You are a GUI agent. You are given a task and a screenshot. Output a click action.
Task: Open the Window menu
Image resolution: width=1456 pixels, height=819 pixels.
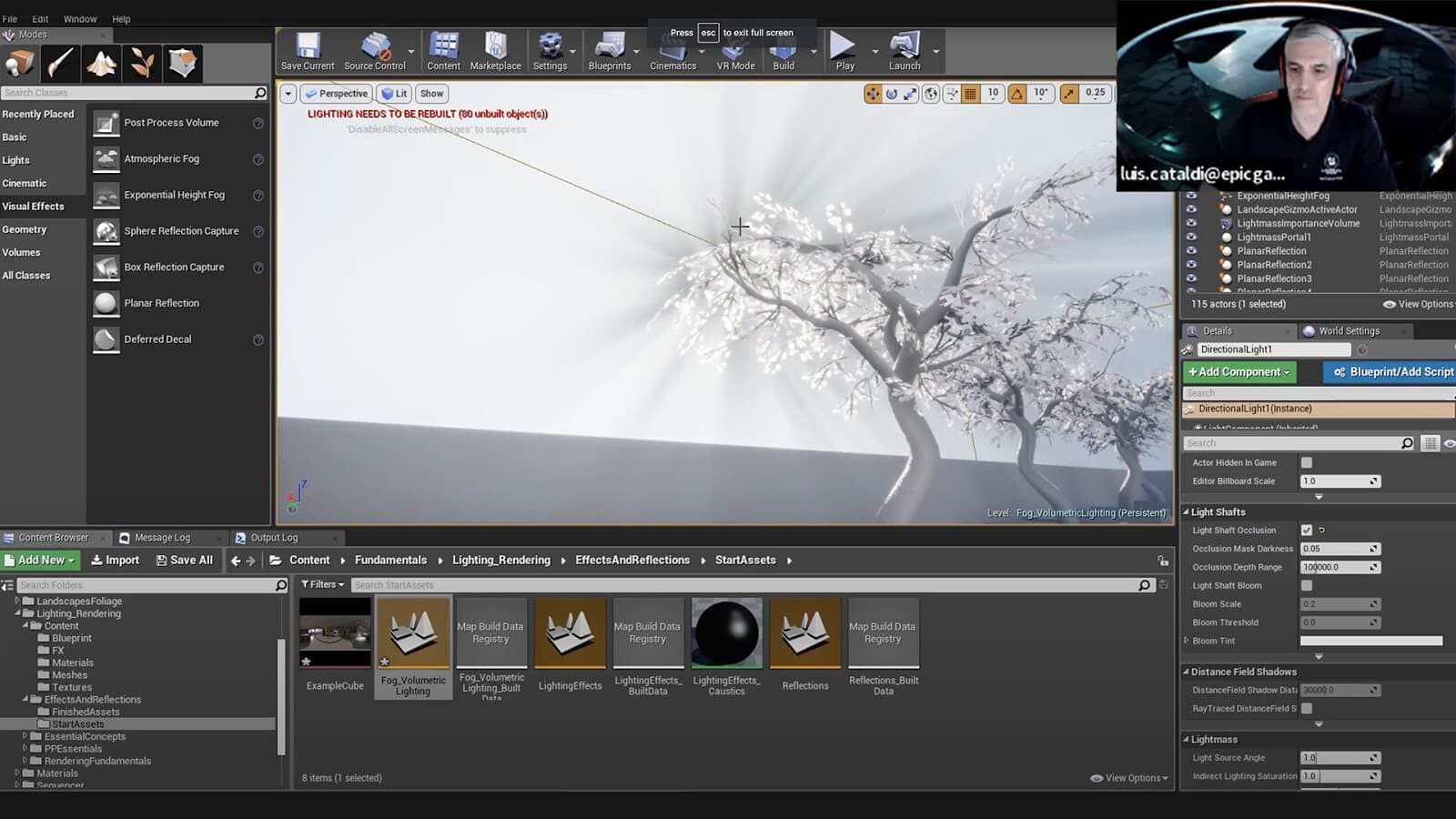80,19
